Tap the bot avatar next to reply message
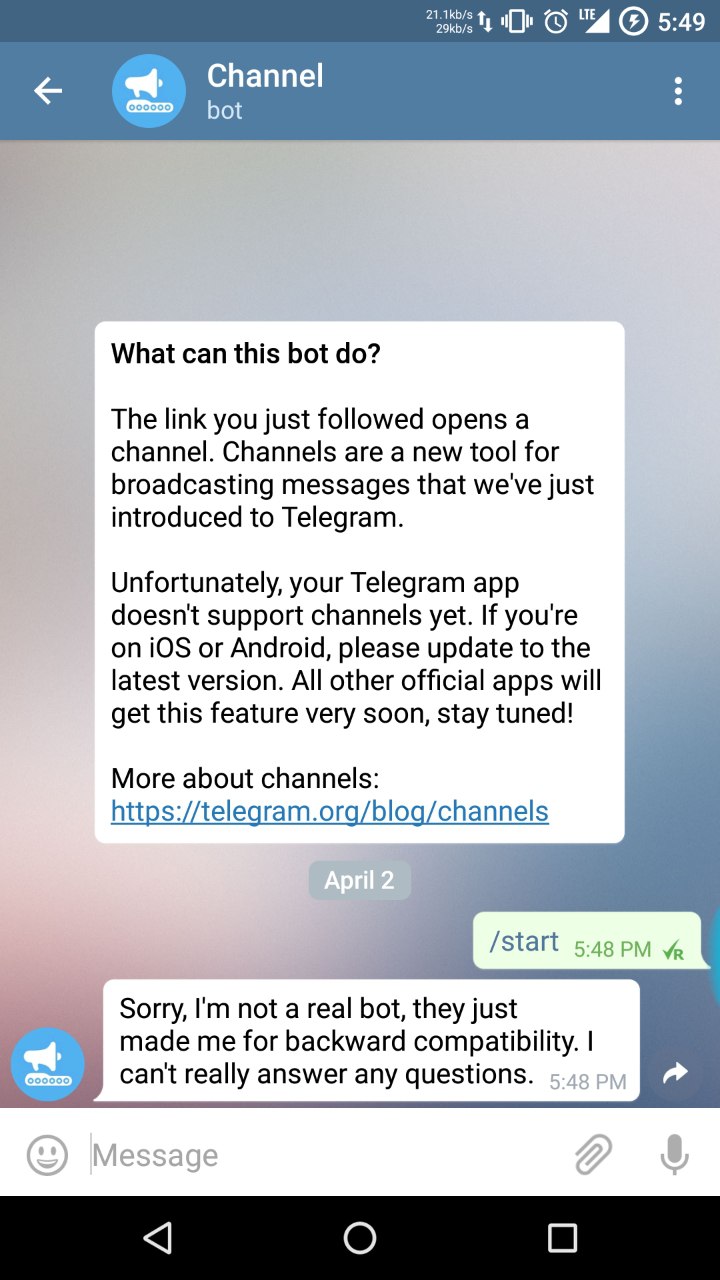The image size is (720, 1280). pos(48,1064)
